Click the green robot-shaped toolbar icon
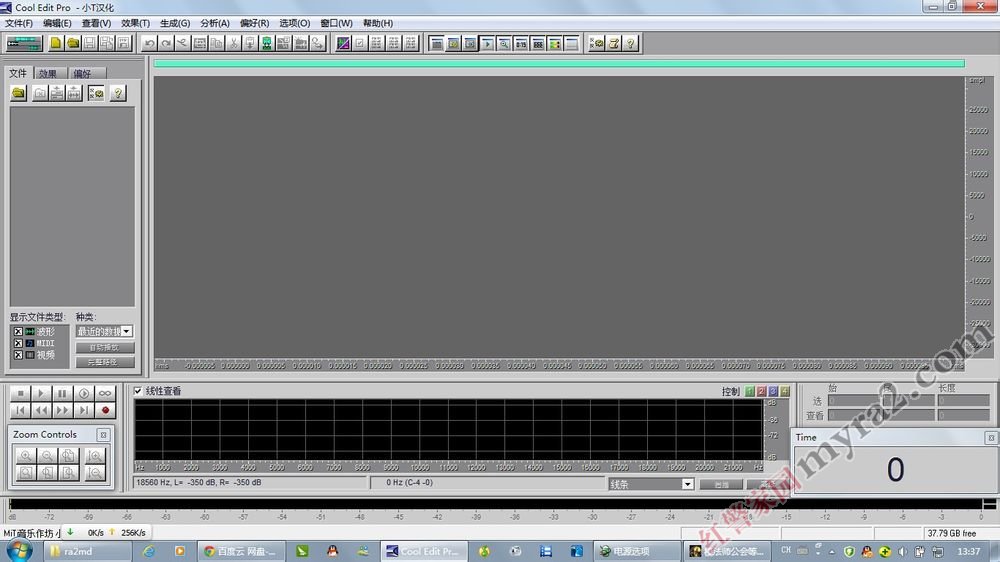1000x562 pixels. point(267,43)
